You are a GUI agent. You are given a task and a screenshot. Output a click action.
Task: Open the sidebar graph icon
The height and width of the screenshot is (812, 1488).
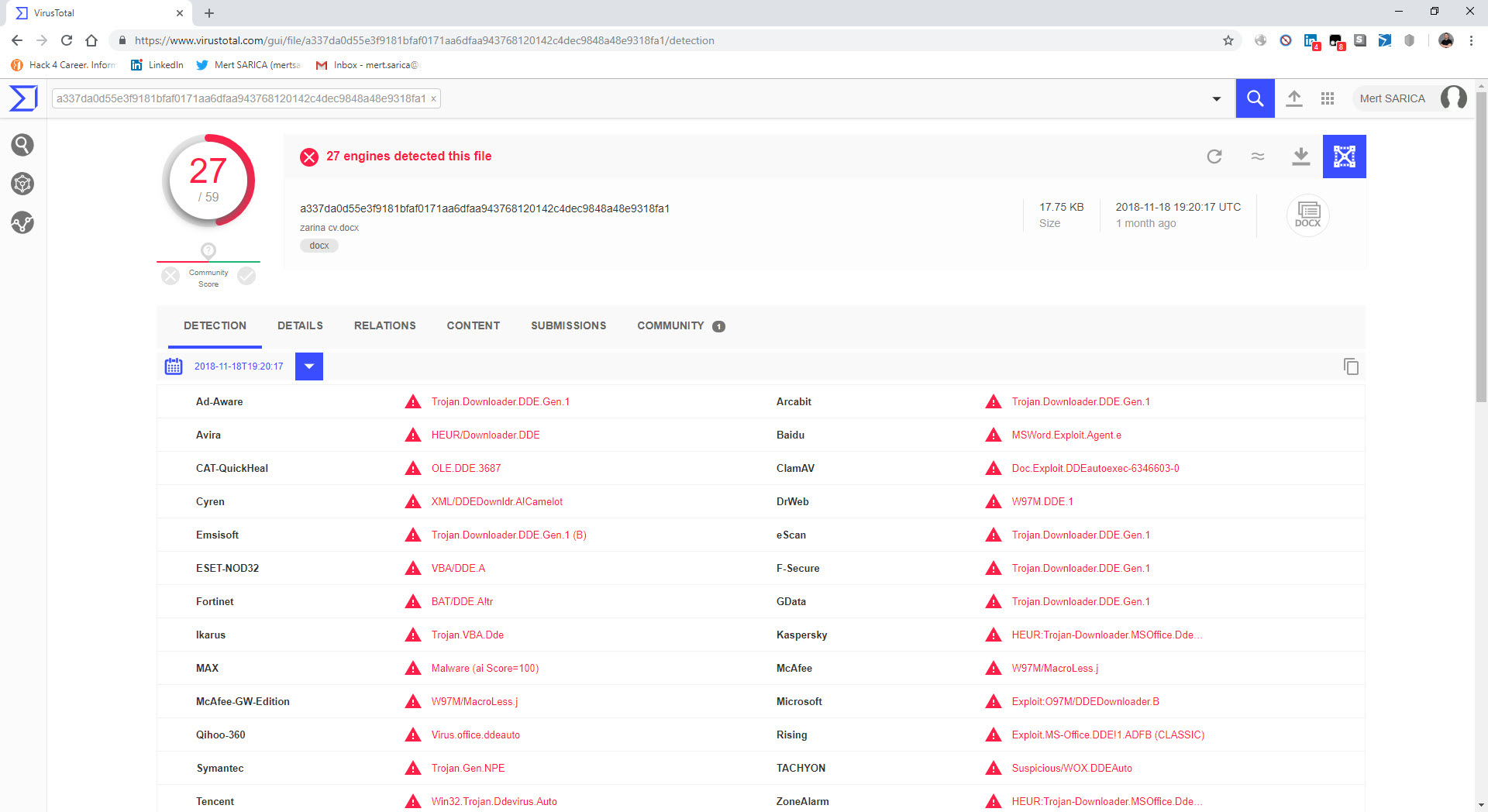point(22,223)
